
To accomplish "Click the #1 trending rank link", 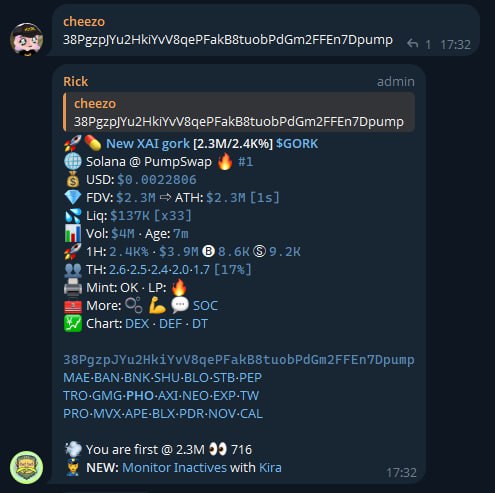I will pos(245,162).
